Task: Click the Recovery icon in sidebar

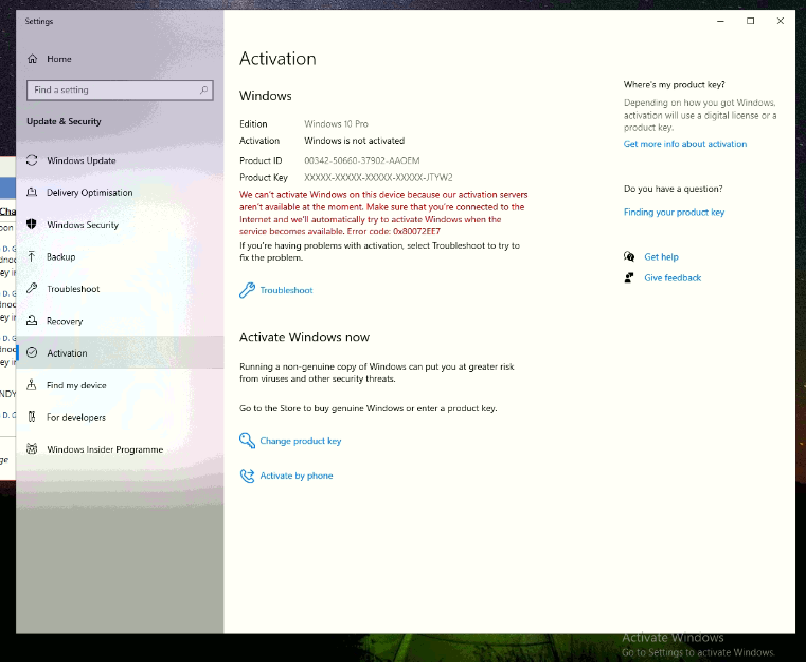Action: coord(32,321)
